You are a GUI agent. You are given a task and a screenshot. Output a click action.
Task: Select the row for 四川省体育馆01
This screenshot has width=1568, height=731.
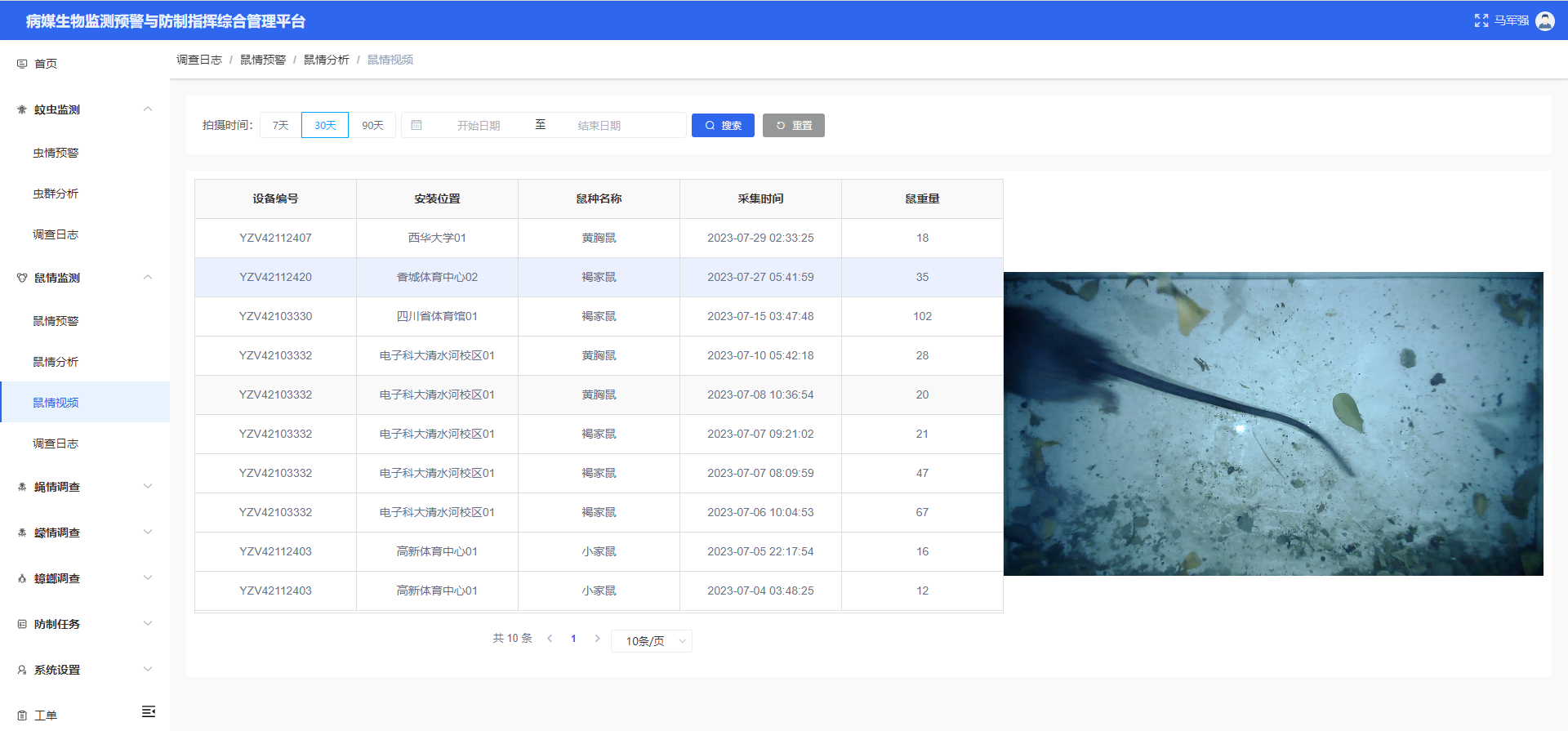pyautogui.click(x=599, y=316)
